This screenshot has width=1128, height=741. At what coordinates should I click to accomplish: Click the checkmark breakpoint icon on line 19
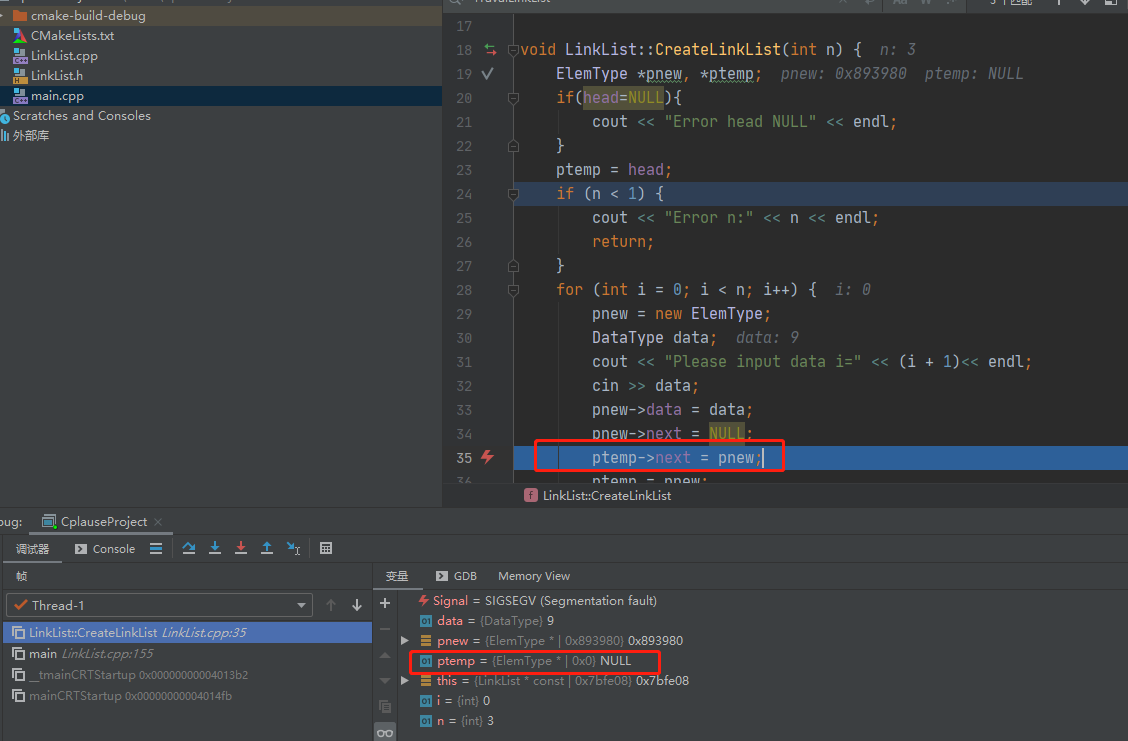pyautogui.click(x=488, y=73)
